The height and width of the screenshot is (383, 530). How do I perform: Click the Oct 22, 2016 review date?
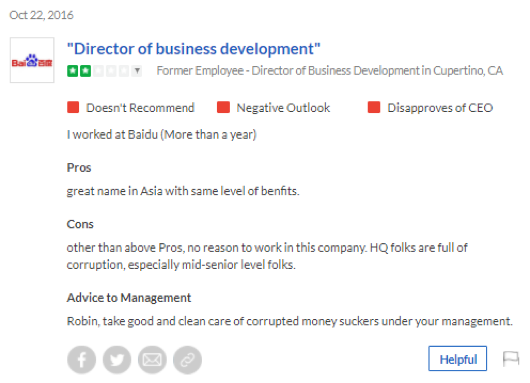coord(41,15)
